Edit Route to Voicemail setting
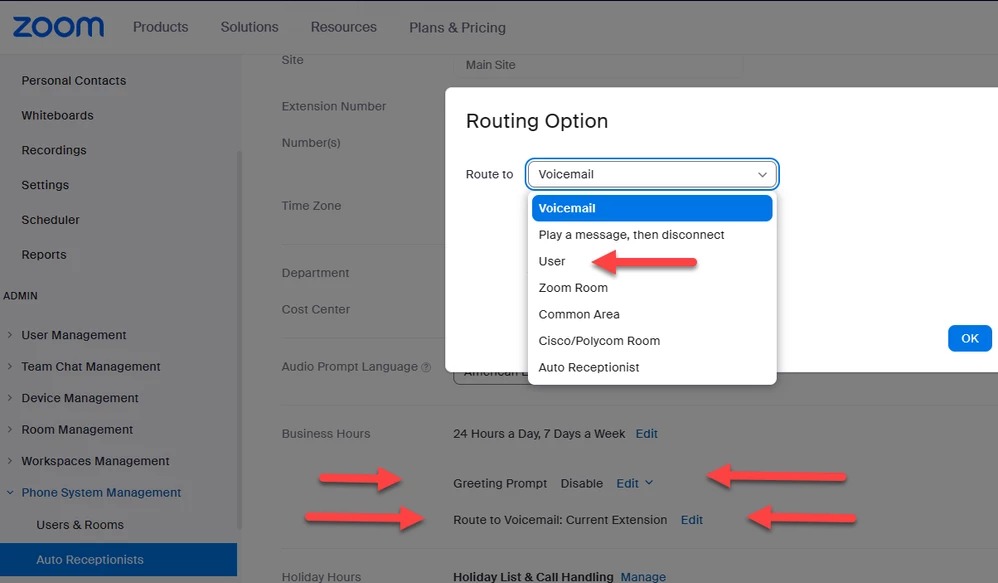 tap(692, 520)
